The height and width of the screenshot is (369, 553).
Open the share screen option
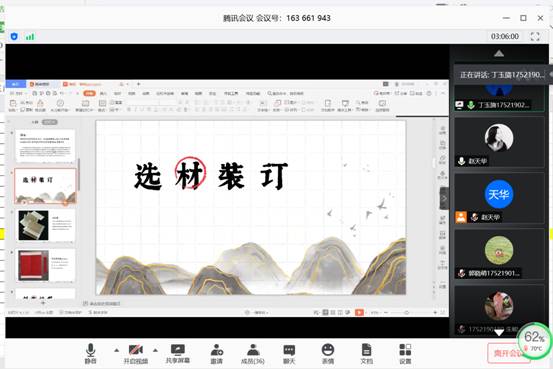tap(178, 354)
